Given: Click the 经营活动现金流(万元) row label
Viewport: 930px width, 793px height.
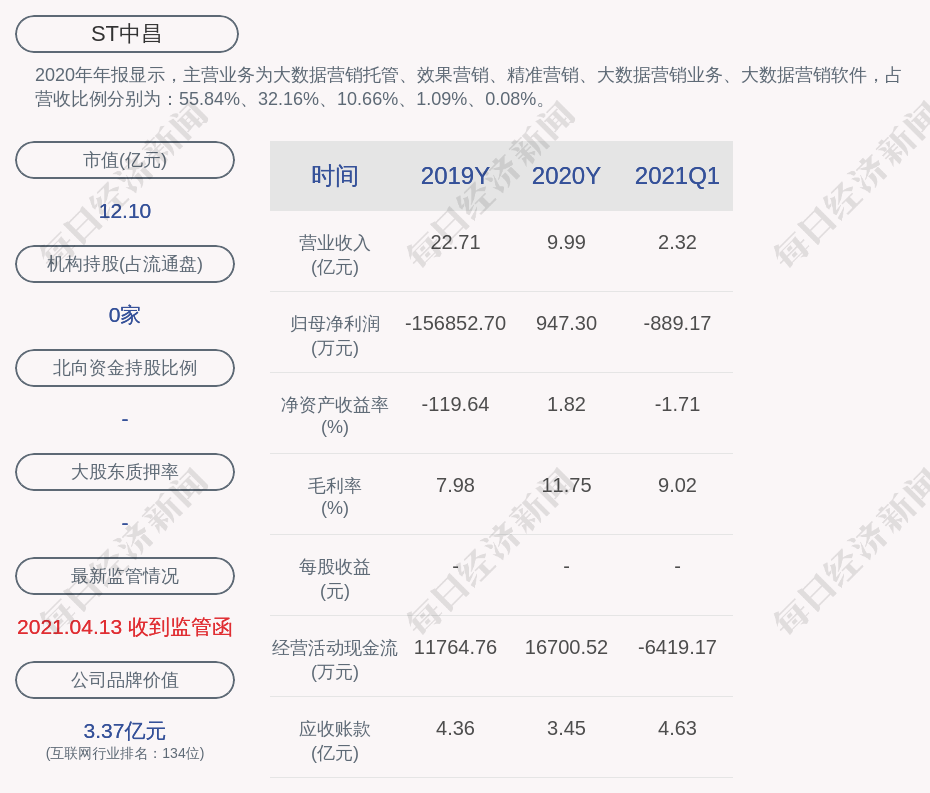Looking at the screenshot, I should [335, 660].
